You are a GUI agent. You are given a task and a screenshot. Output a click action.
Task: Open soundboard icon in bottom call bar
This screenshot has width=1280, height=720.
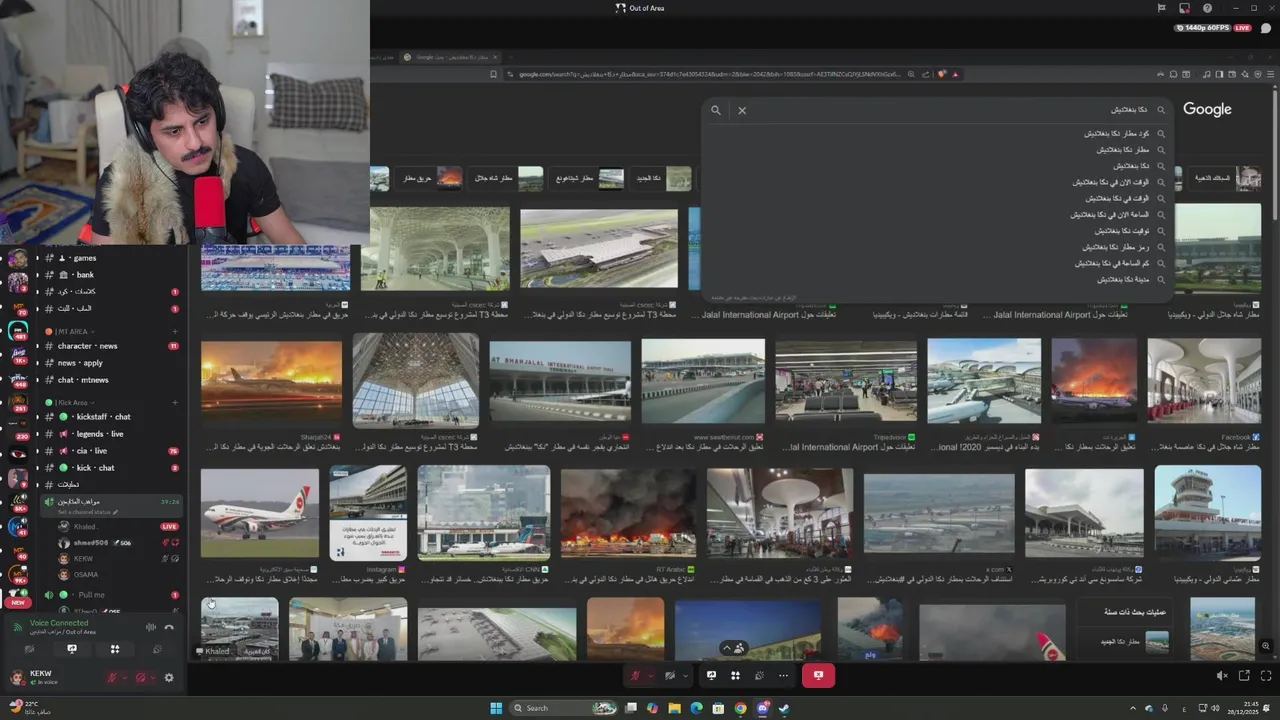tap(759, 675)
